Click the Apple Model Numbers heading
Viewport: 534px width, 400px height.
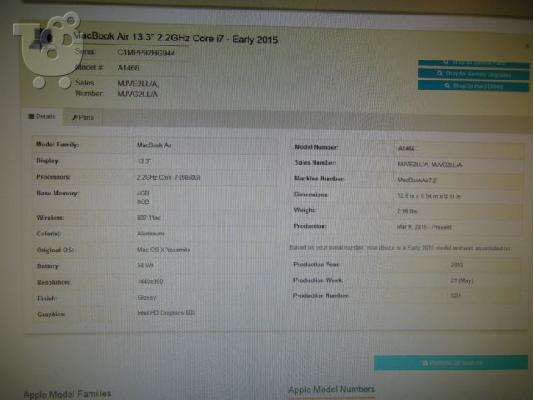coord(331,389)
